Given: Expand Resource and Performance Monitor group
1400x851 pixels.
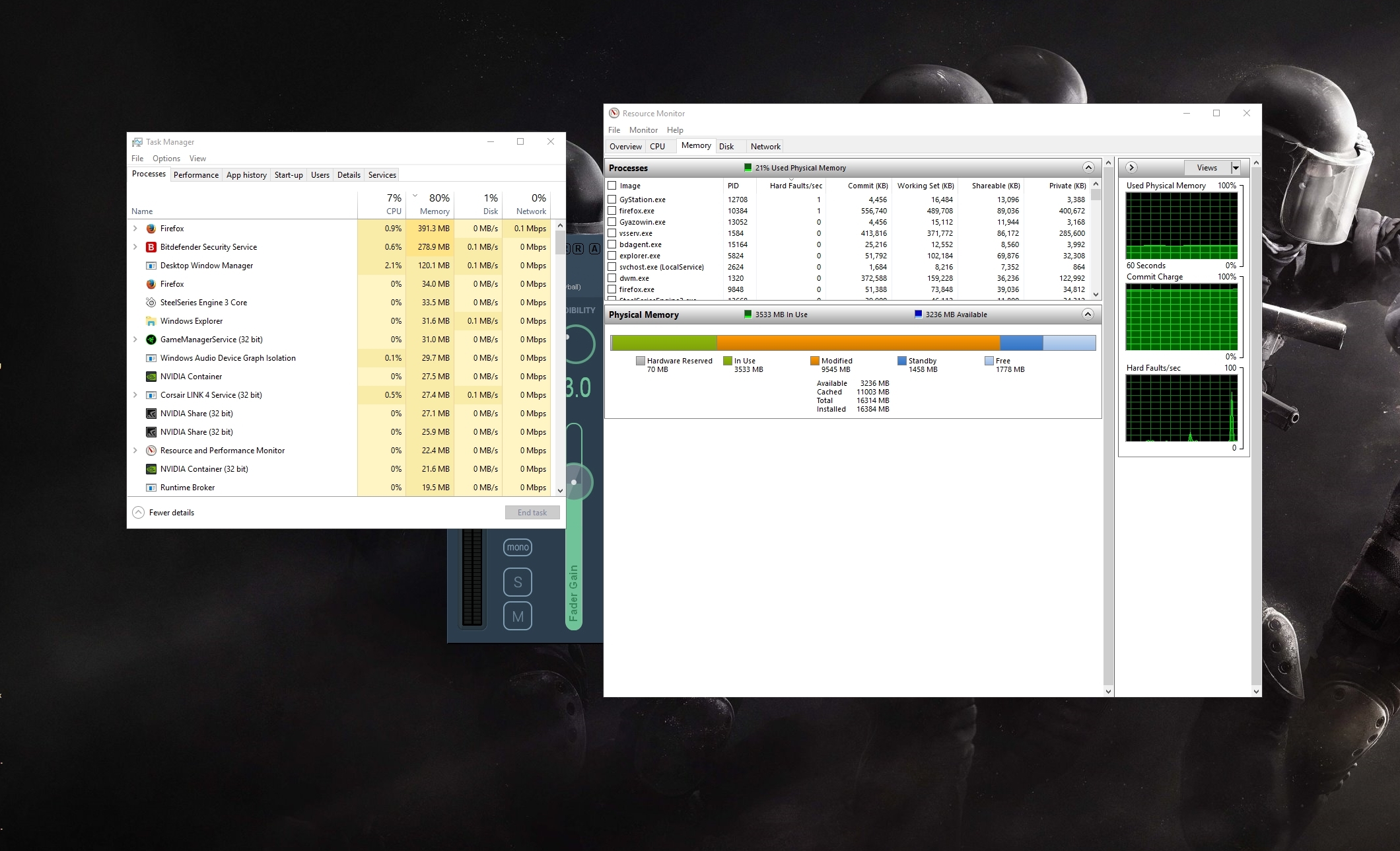Looking at the screenshot, I should tap(135, 451).
